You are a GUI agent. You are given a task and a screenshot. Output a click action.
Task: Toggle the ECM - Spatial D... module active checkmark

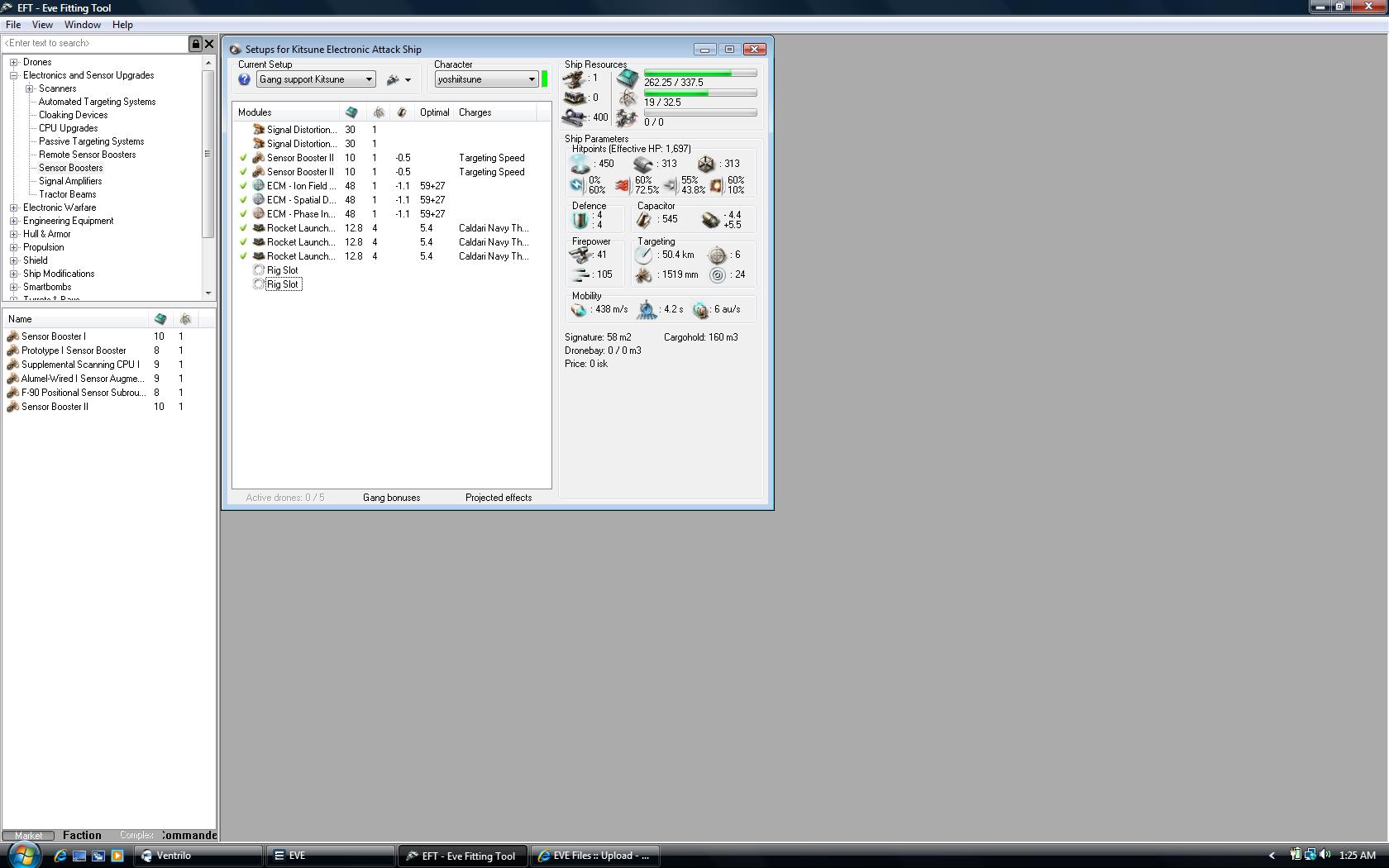[x=243, y=200]
